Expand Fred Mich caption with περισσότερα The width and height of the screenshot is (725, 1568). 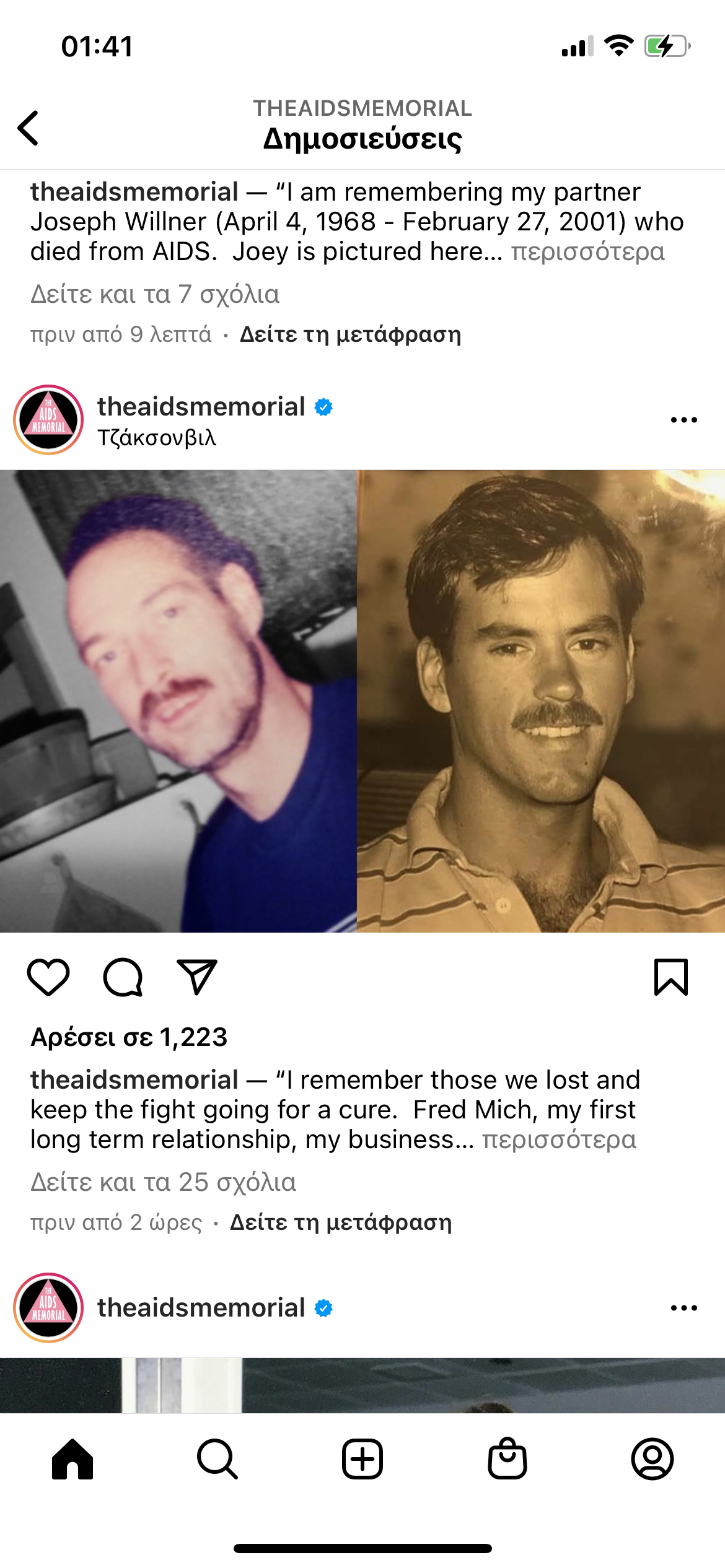(559, 1139)
